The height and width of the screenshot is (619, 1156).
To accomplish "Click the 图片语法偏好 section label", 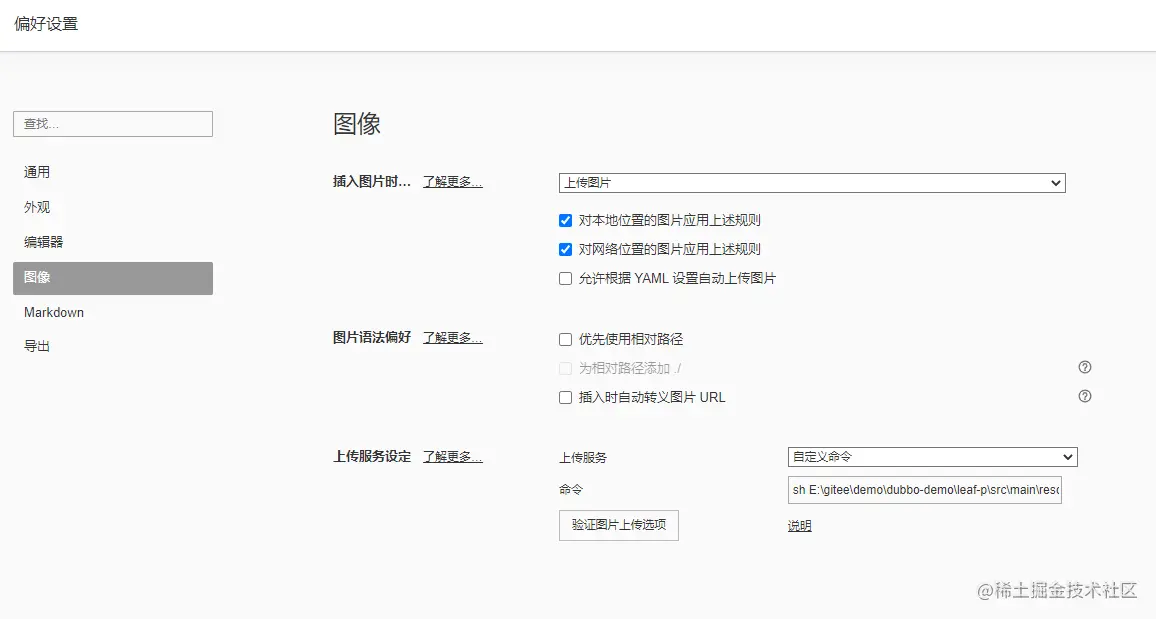I will tap(372, 338).
